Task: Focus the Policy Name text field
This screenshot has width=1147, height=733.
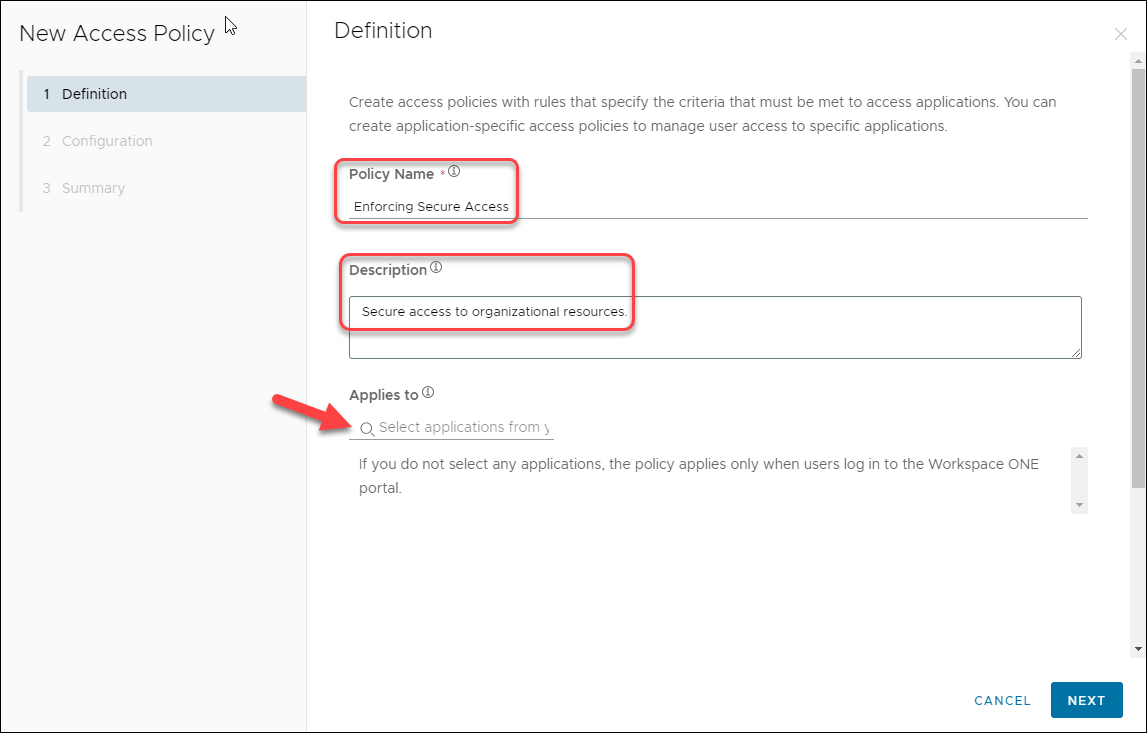Action: coord(716,207)
